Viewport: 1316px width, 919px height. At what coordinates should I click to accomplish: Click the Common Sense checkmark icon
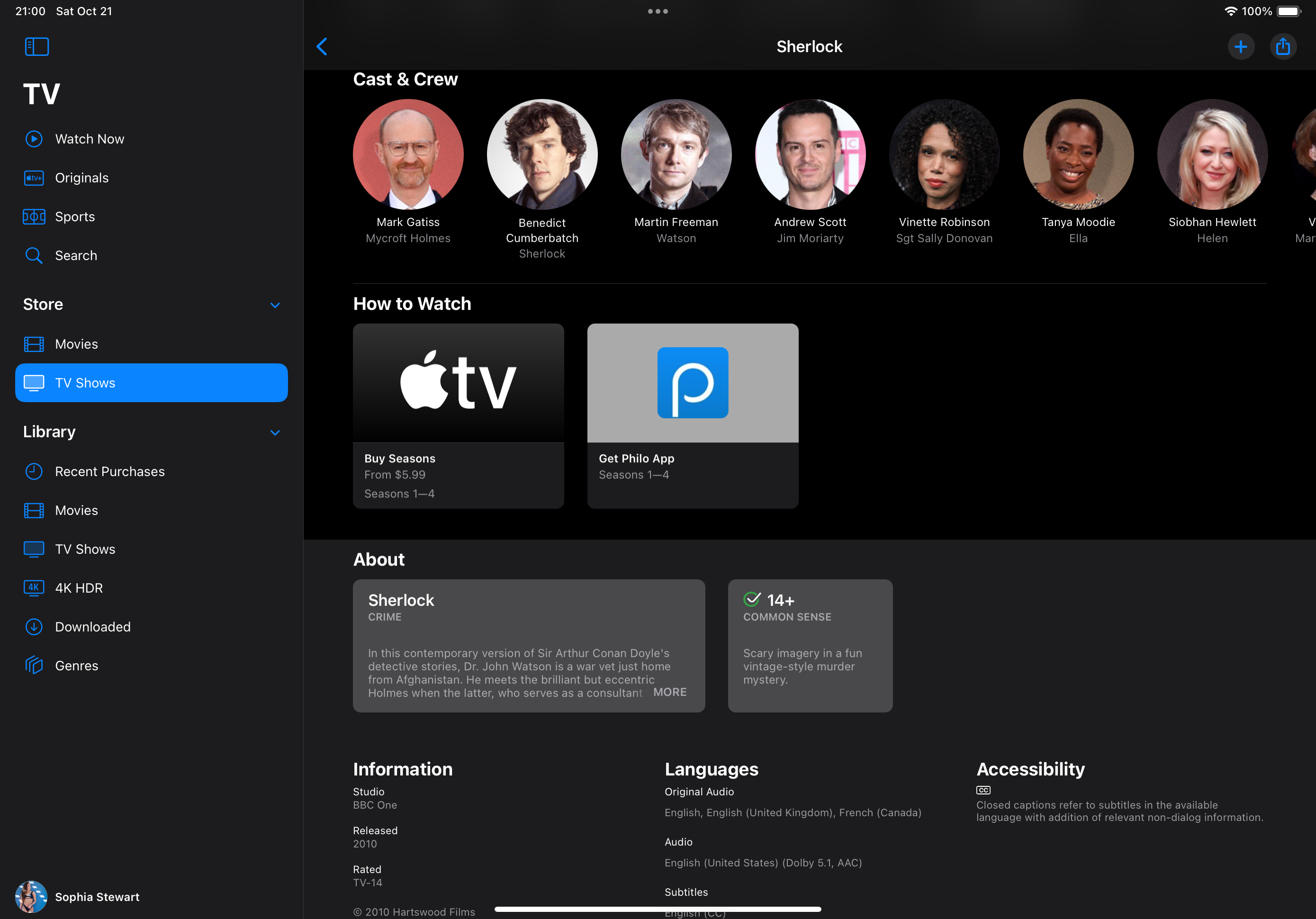752,599
